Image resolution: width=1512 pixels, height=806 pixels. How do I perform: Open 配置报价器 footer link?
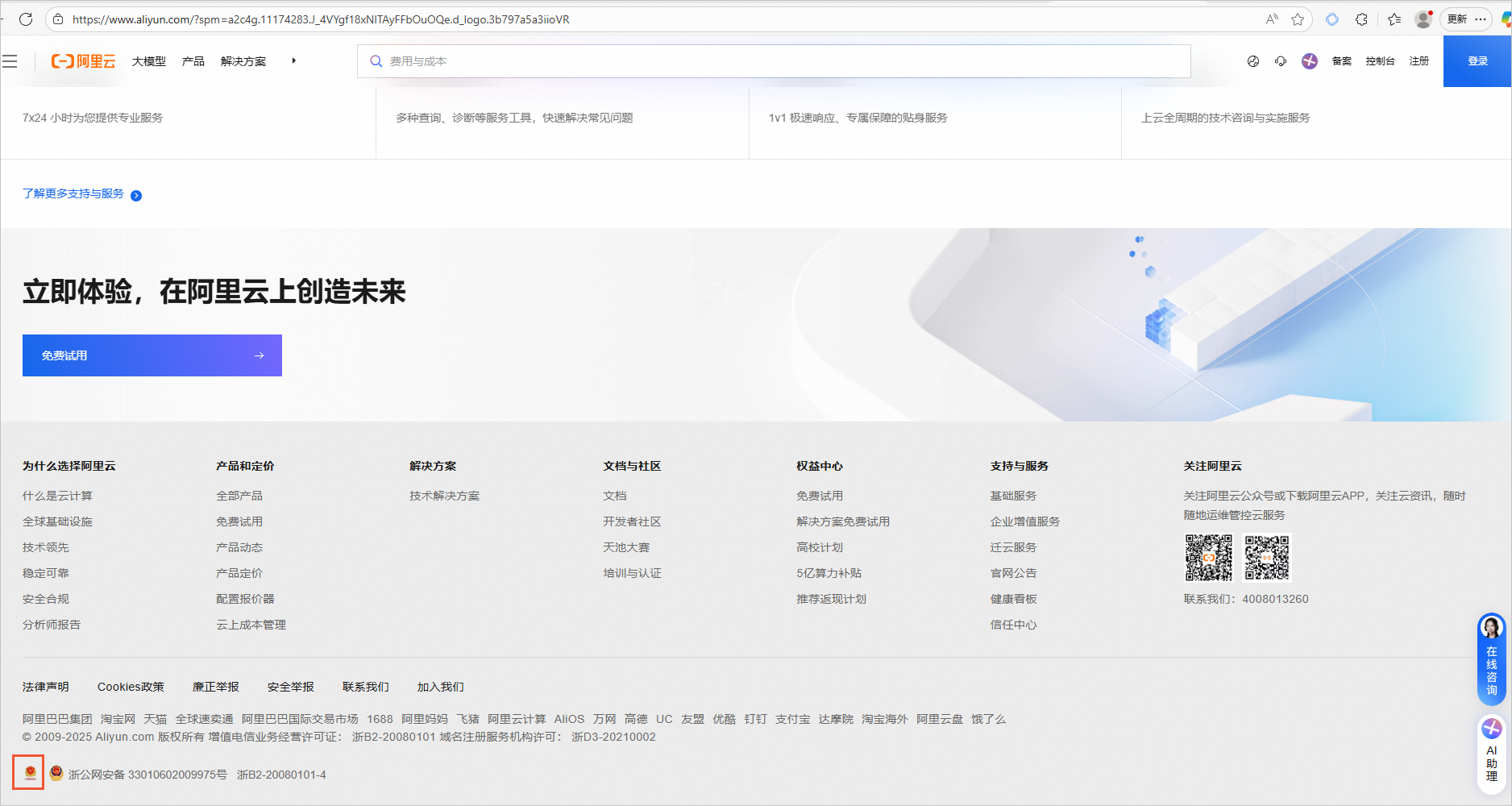pyautogui.click(x=245, y=599)
